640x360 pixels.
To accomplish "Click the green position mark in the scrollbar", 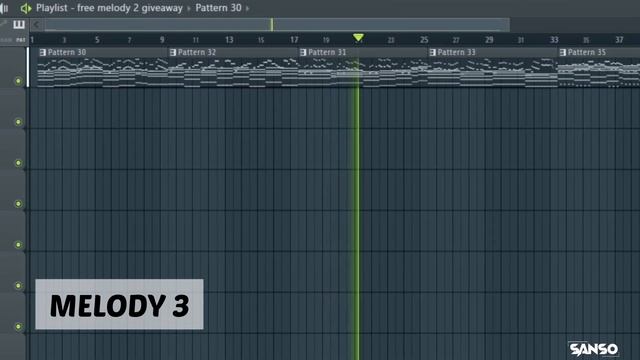I will tap(272, 24).
